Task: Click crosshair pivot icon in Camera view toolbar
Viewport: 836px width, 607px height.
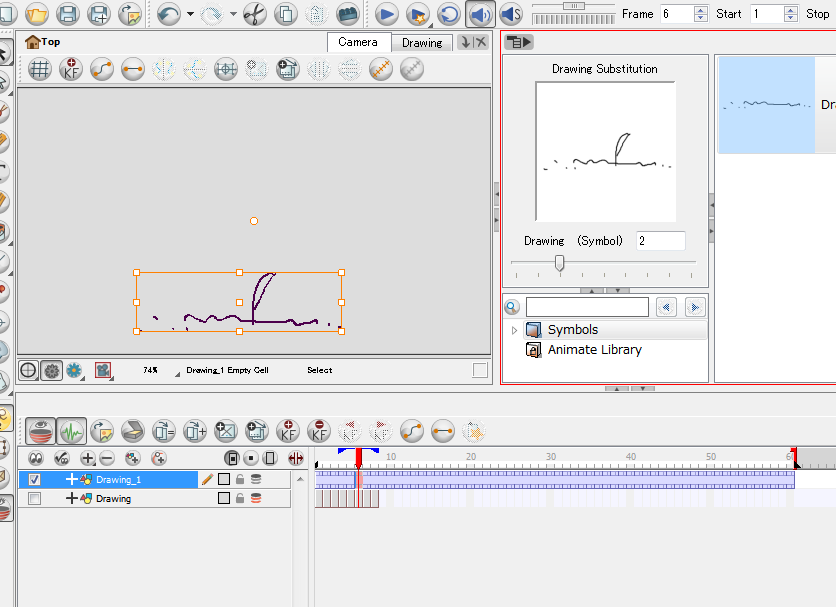Action: [226, 69]
